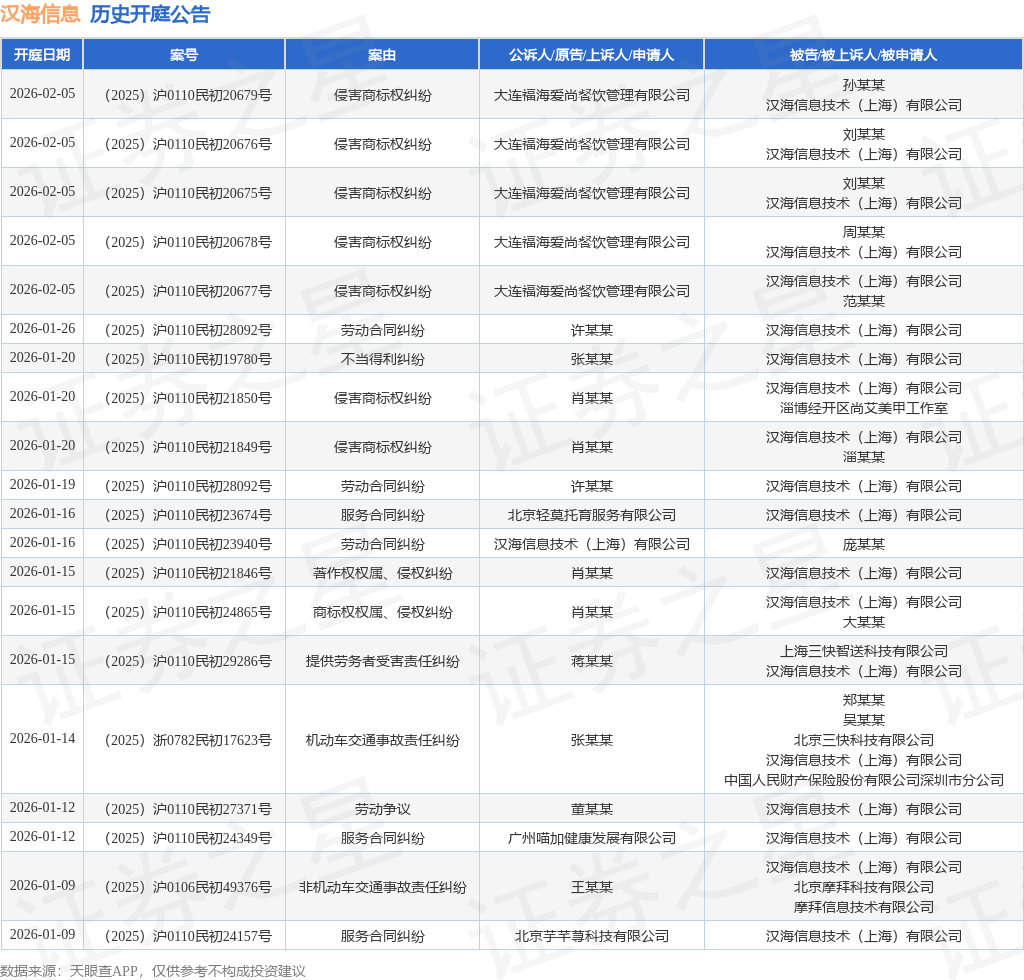The width and height of the screenshot is (1024, 980).
Task: Select the 开庭日期 column header
Action: pos(42,55)
